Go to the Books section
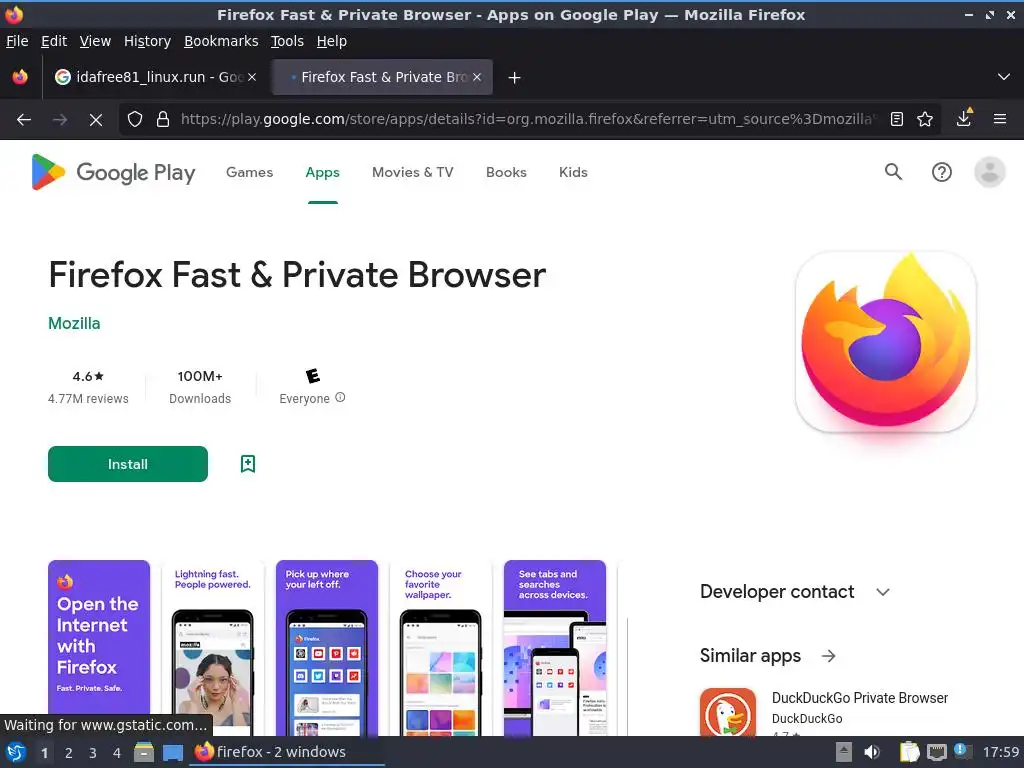The image size is (1024, 768). click(x=506, y=172)
